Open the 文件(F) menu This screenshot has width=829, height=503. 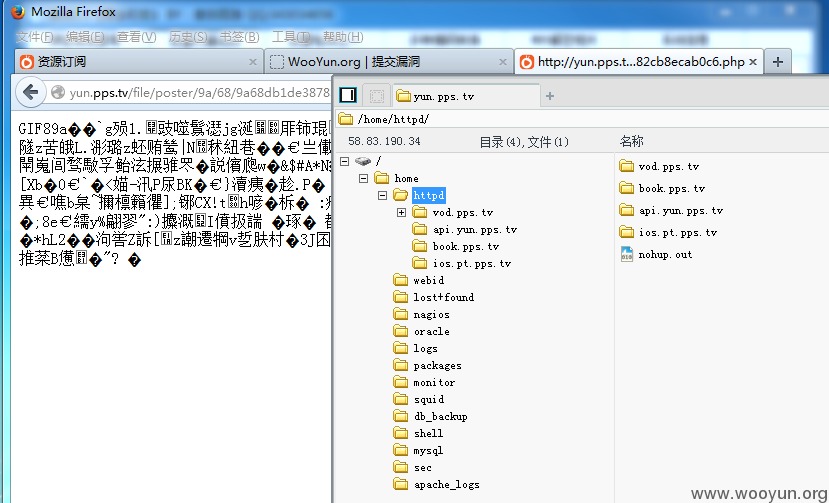coord(35,37)
